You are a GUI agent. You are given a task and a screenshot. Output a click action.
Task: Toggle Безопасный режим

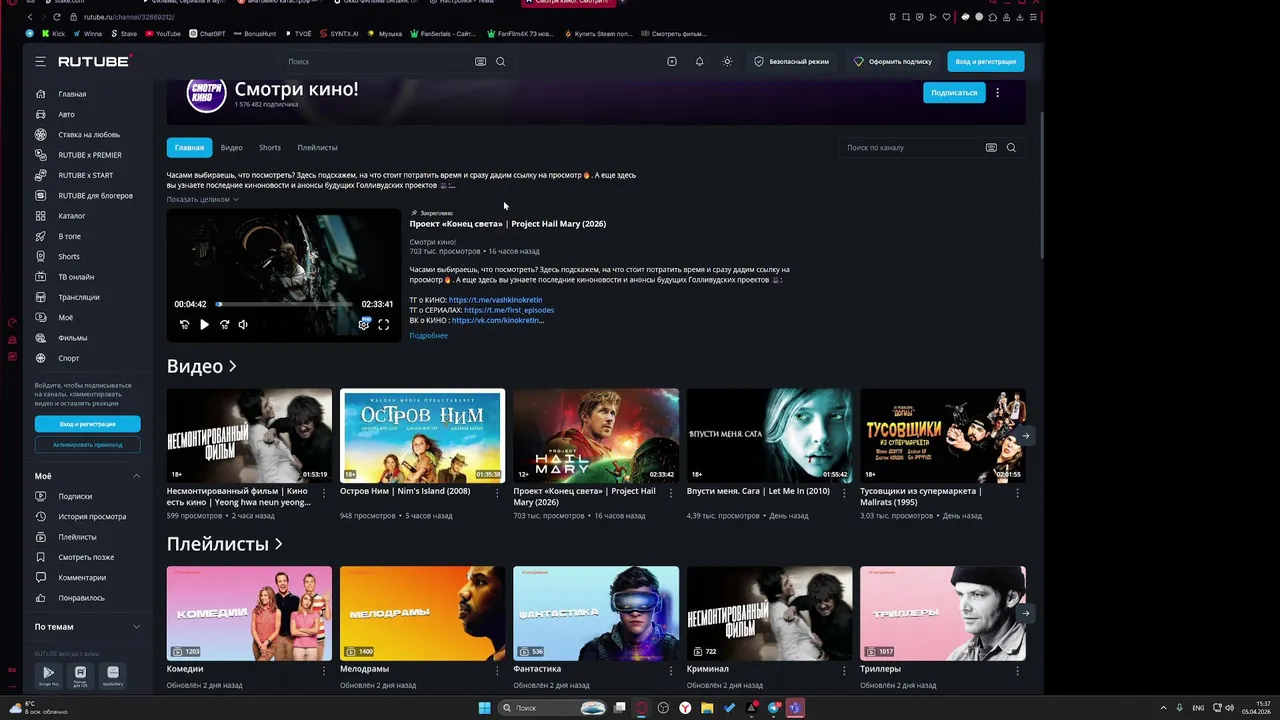[x=792, y=61]
